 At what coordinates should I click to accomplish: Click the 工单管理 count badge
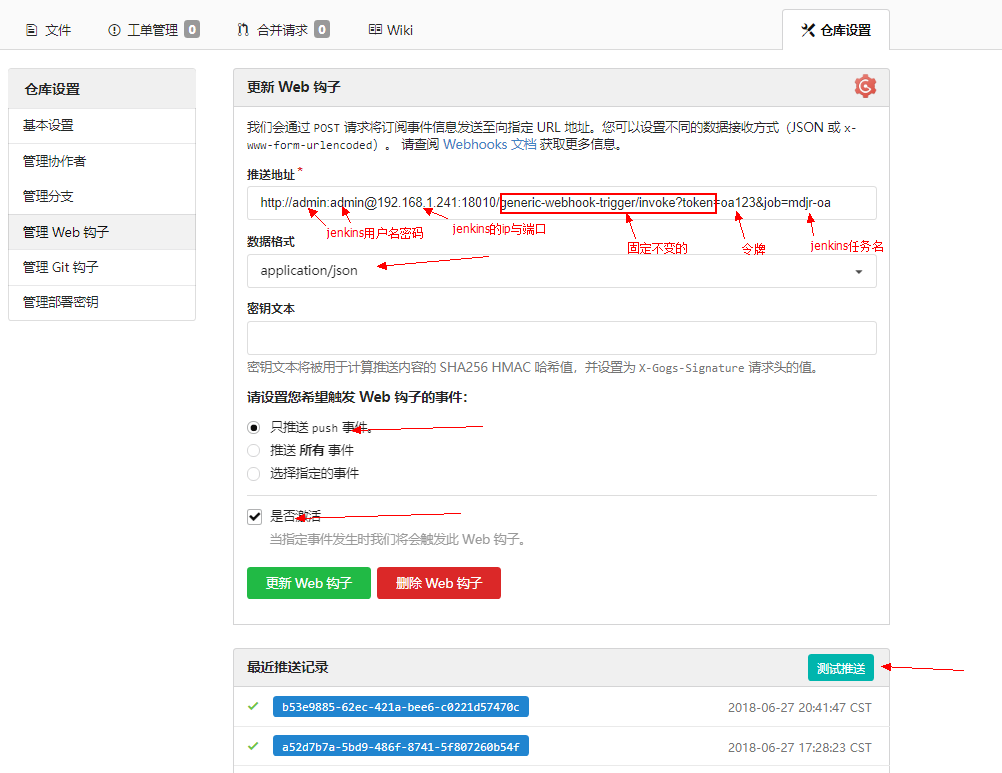pos(192,29)
